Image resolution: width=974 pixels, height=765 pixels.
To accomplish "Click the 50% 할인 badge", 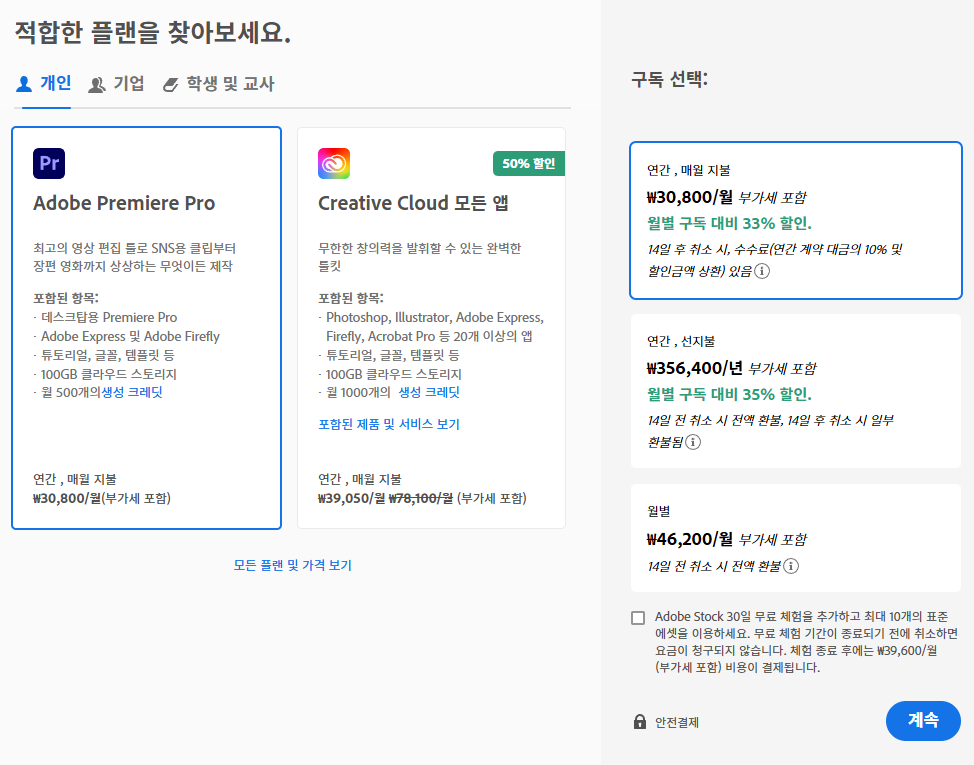I will point(529,163).
